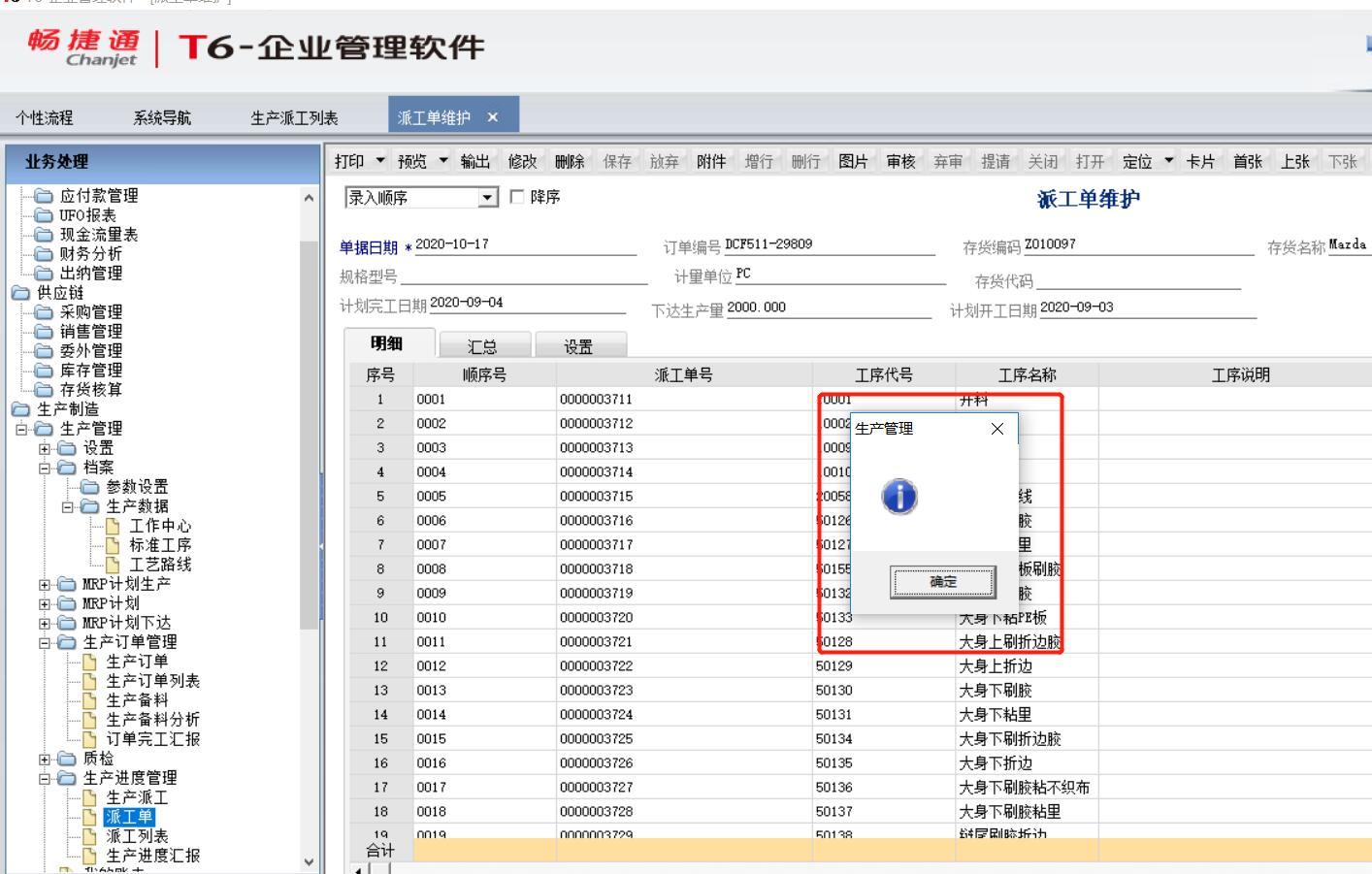
Task: Collapse the 生产管理 tree node
Action: pyautogui.click(x=21, y=429)
